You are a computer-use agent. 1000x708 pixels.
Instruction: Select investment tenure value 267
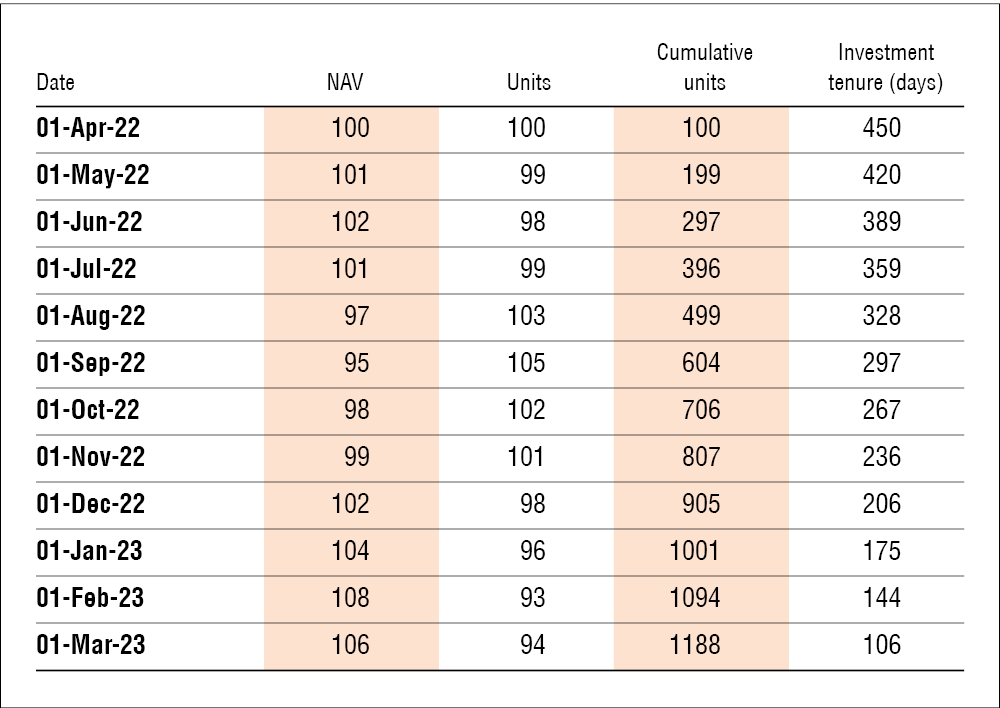(881, 410)
